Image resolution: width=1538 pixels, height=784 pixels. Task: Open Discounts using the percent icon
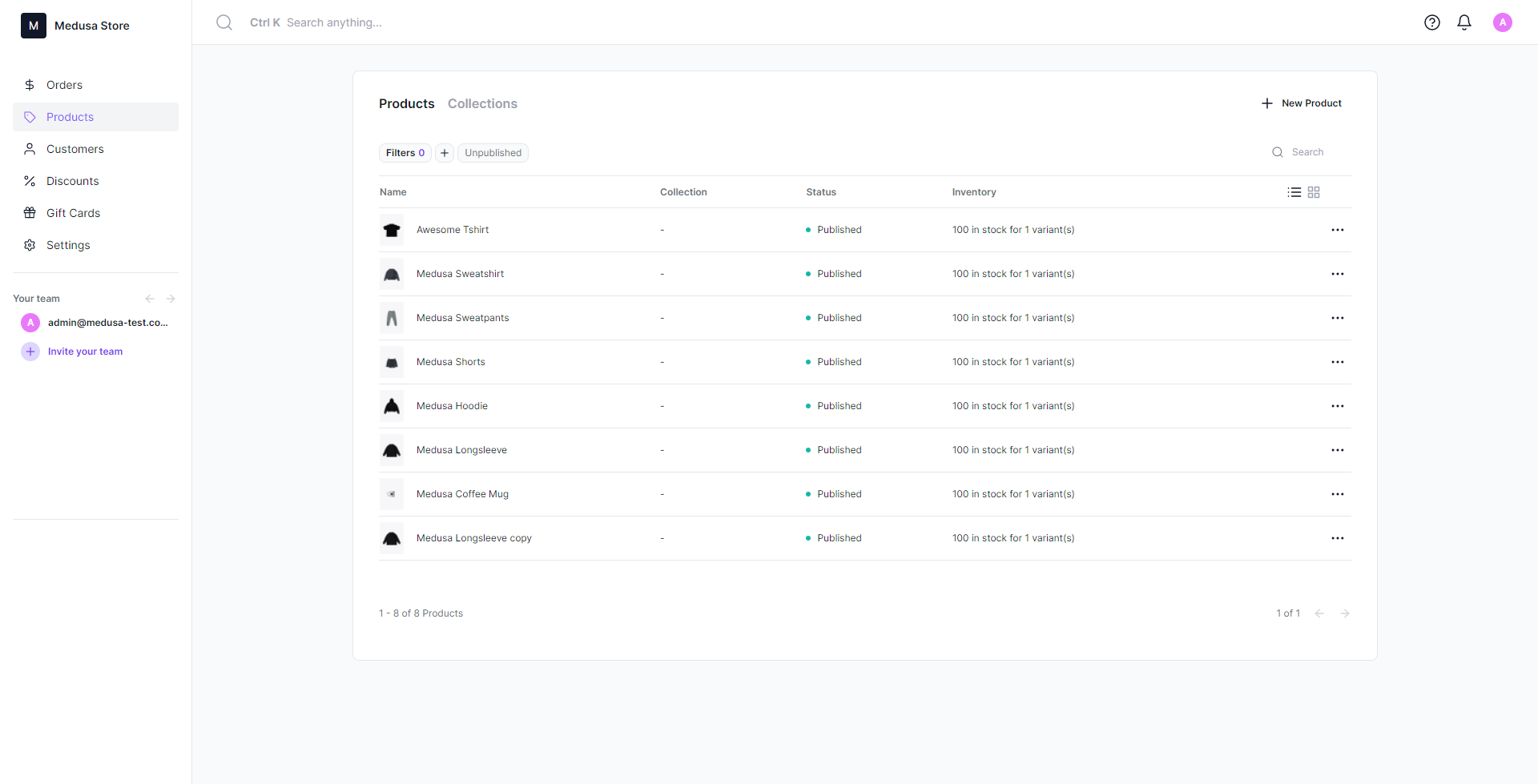[30, 181]
